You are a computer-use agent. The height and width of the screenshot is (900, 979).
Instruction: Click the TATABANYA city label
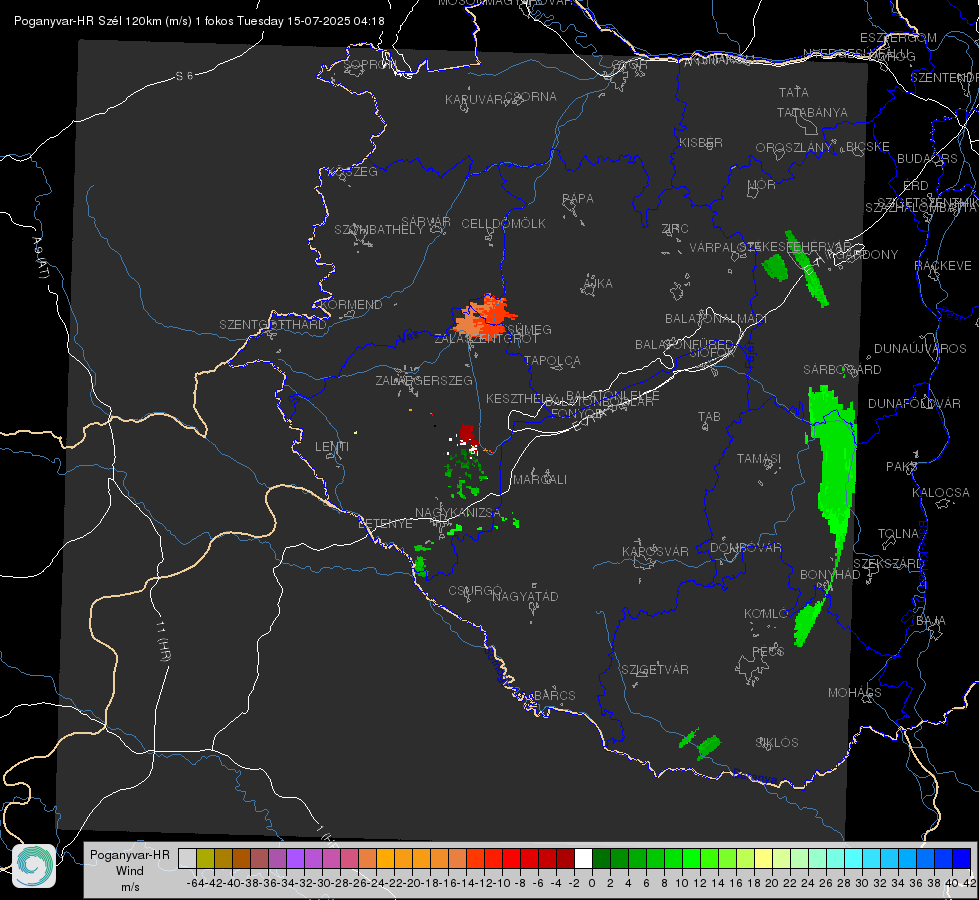[x=812, y=112]
